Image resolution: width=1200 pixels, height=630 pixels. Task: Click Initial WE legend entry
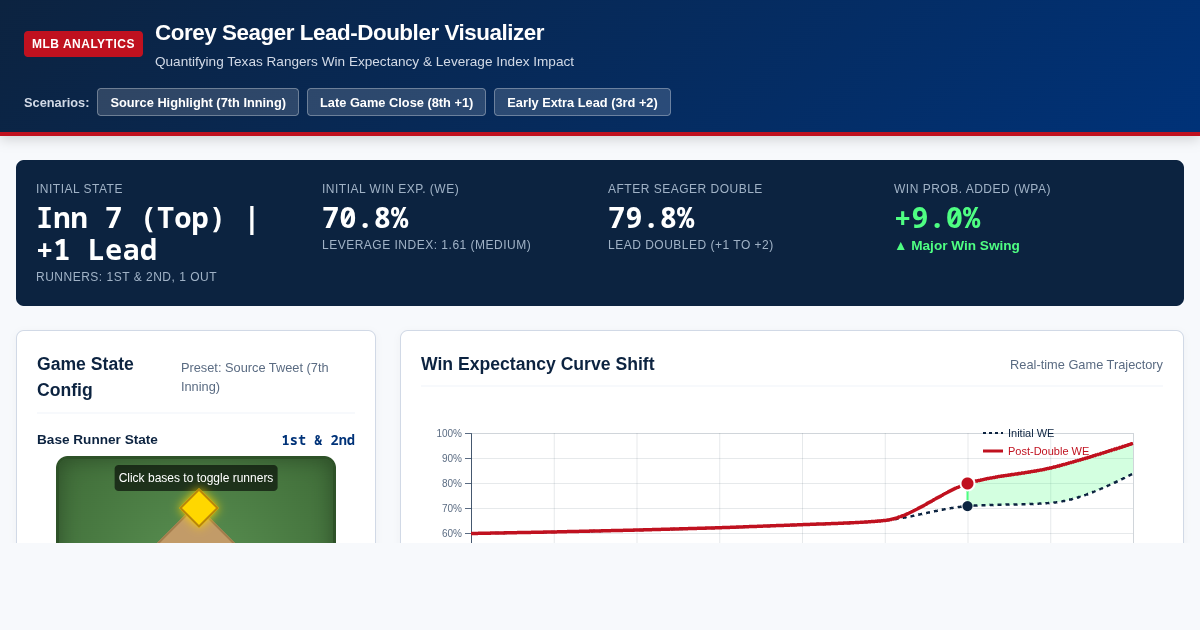click(1019, 433)
